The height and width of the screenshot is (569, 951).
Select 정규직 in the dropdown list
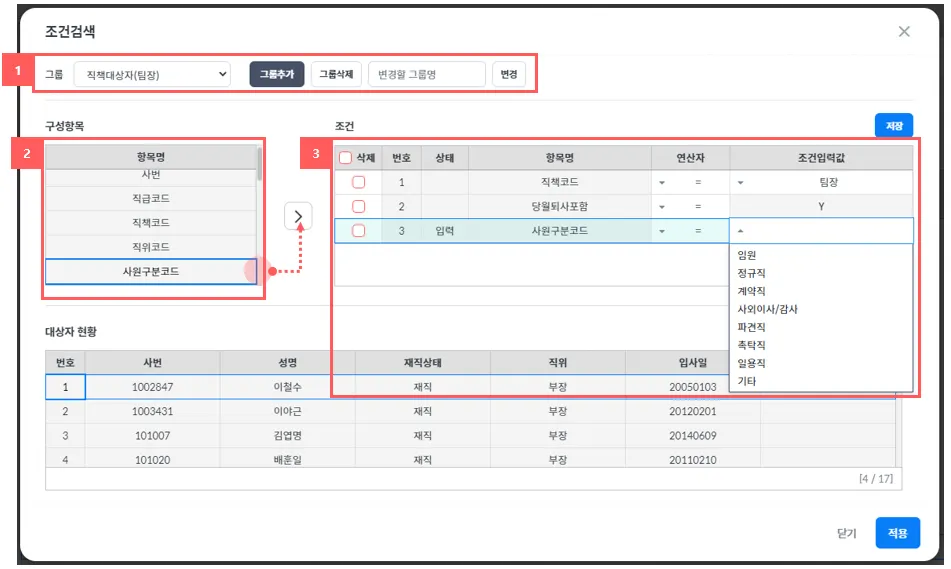coord(751,273)
